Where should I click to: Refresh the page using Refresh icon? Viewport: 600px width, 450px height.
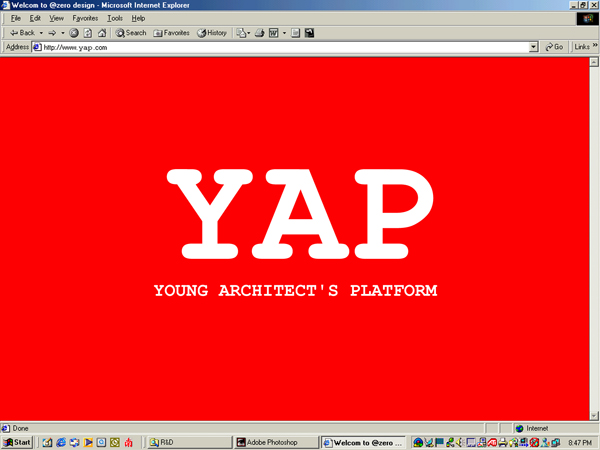point(88,33)
